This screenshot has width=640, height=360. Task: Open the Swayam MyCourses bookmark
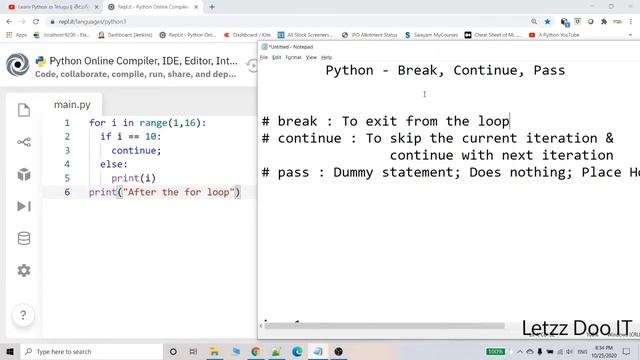coord(431,35)
